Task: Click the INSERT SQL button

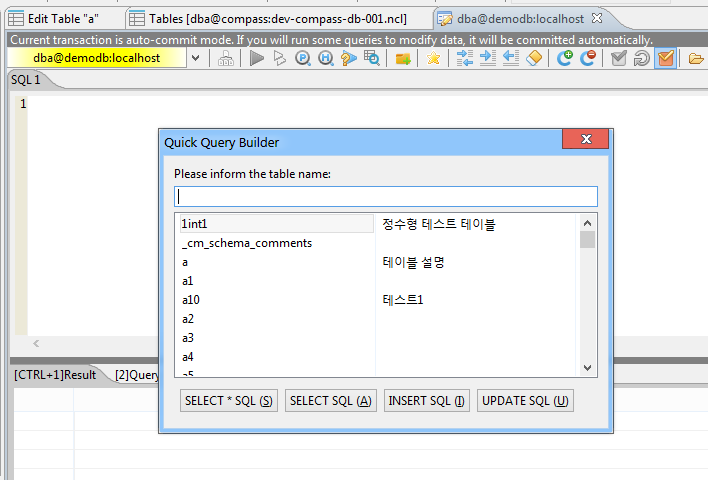Action: tap(426, 401)
